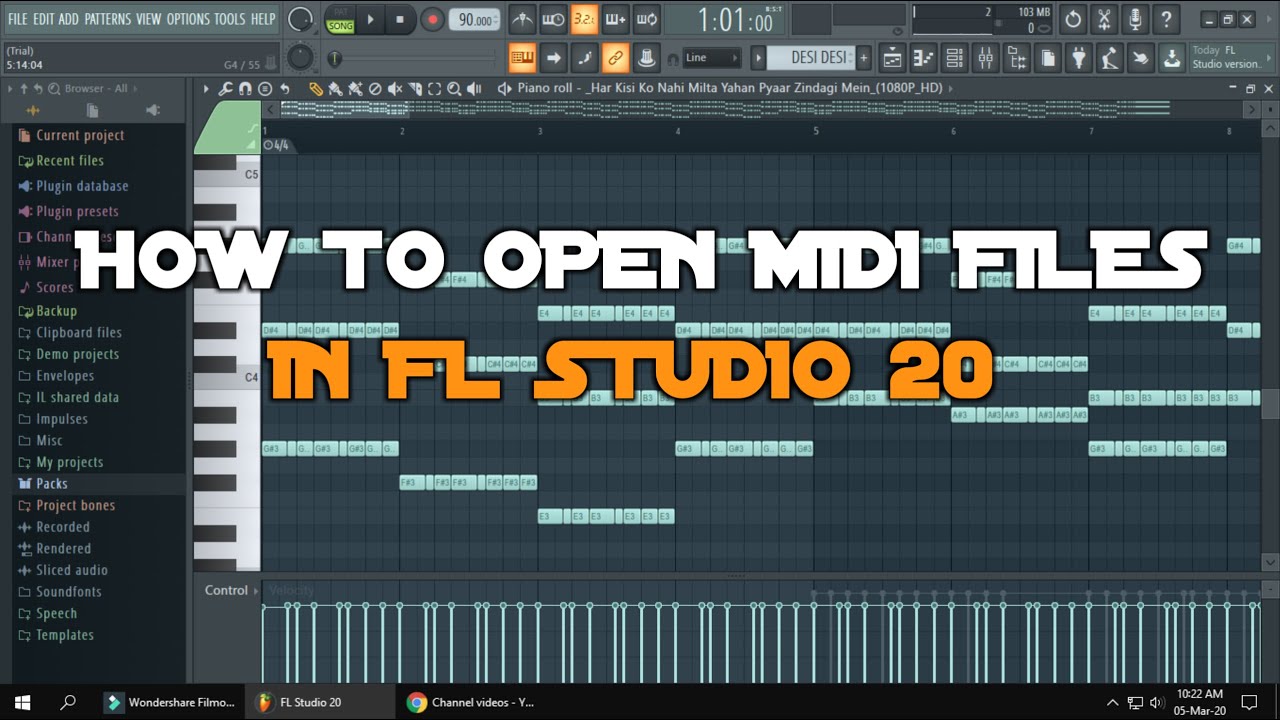1280x720 pixels.
Task: Open the Piano roll view from the toolbar
Action: pos(923,58)
